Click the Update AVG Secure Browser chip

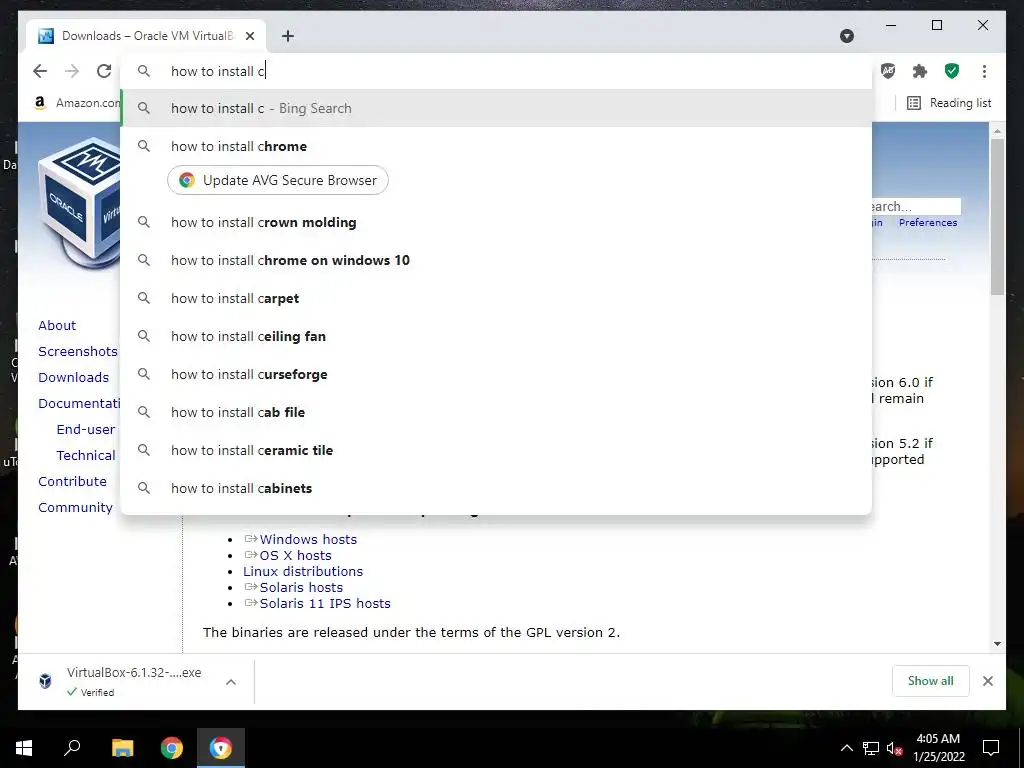[278, 180]
